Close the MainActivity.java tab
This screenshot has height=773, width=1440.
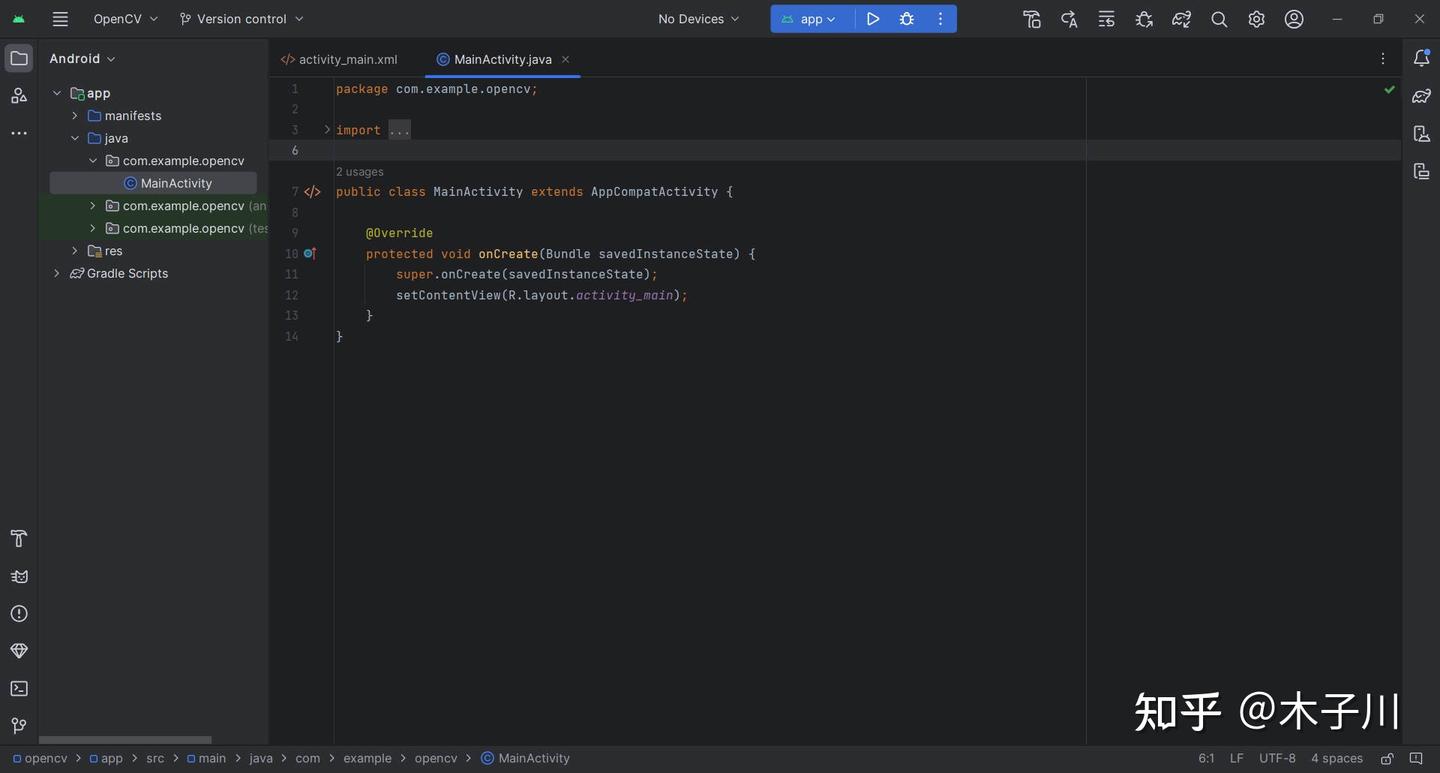click(564, 59)
